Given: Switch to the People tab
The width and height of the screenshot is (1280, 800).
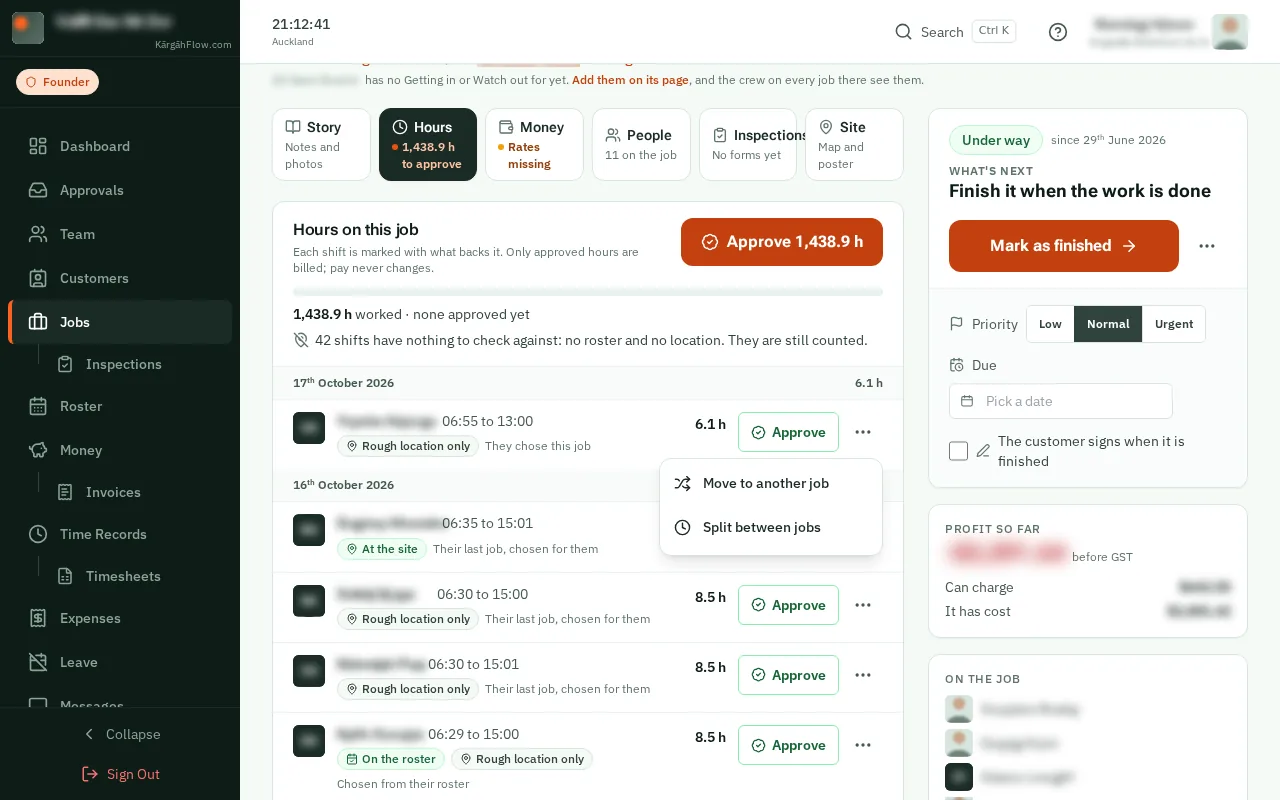Looking at the screenshot, I should point(641,144).
